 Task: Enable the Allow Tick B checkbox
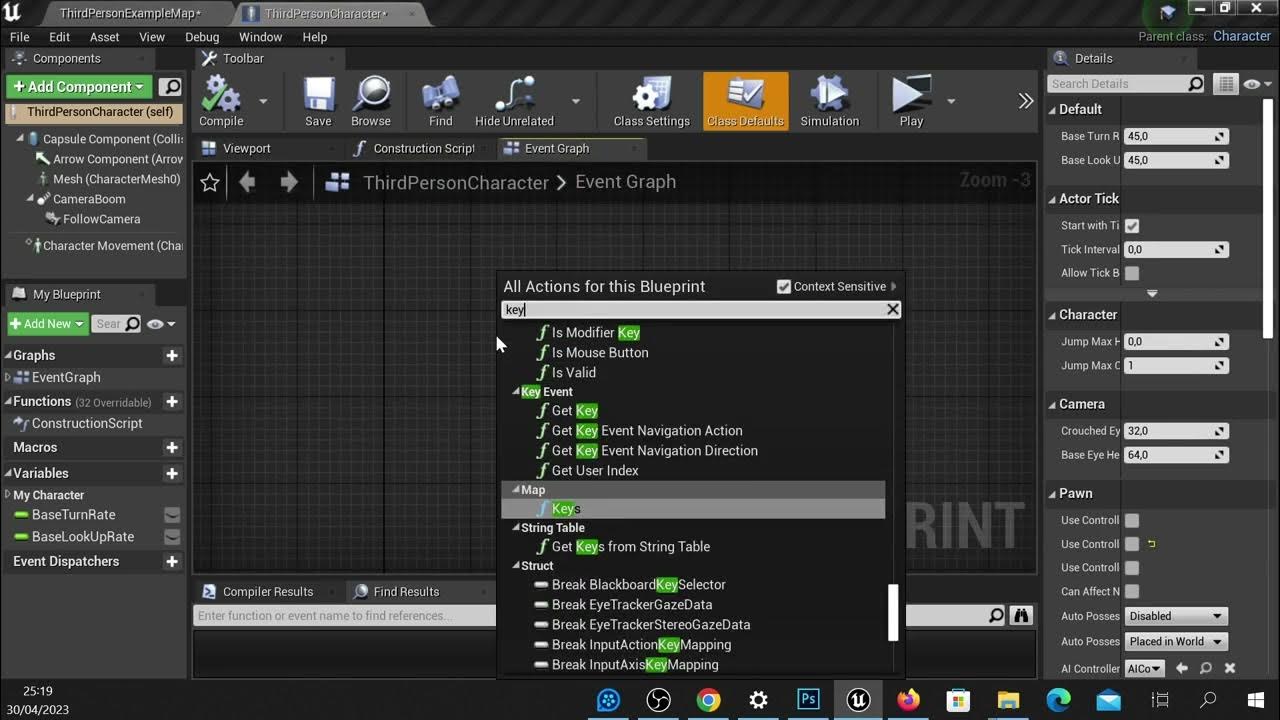(1132, 273)
